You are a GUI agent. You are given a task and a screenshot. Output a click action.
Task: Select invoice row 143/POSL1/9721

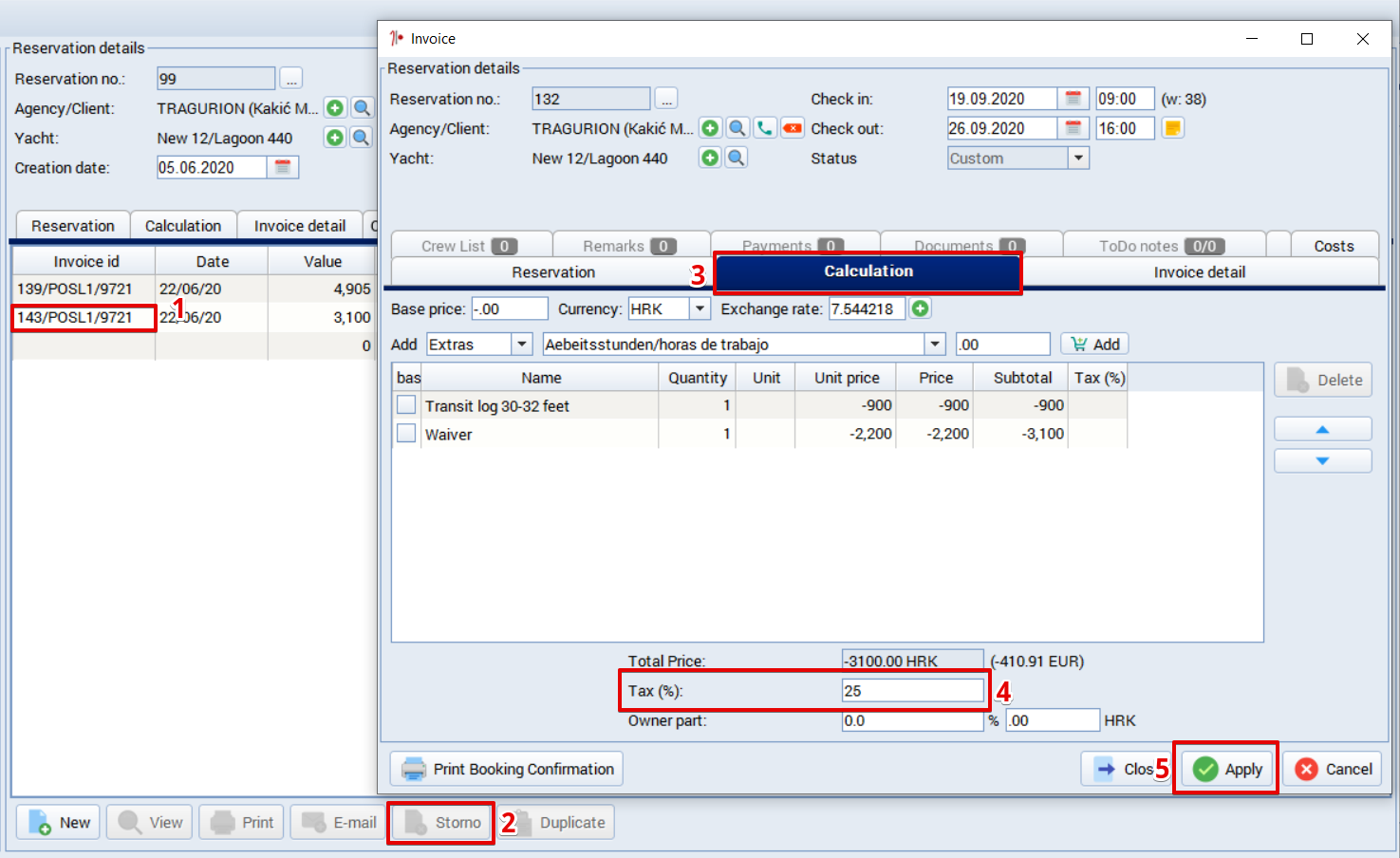point(194,317)
